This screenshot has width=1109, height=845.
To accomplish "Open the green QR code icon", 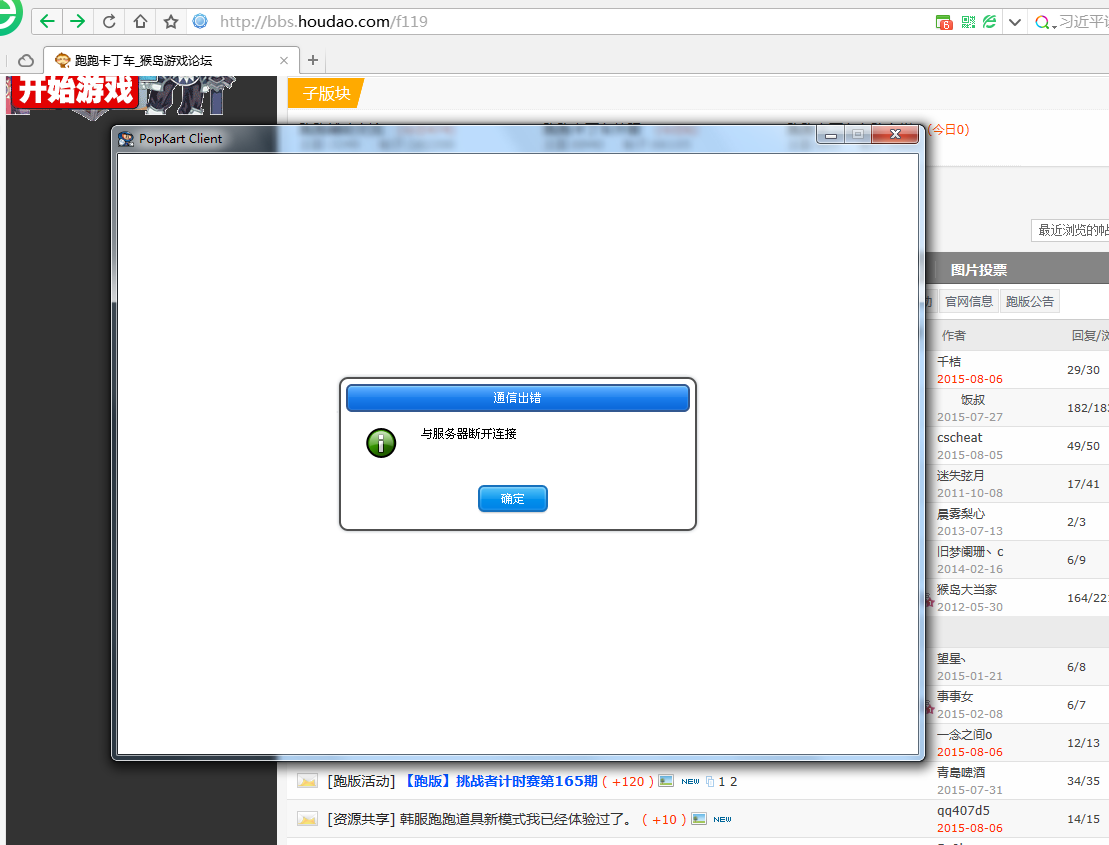I will (968, 22).
